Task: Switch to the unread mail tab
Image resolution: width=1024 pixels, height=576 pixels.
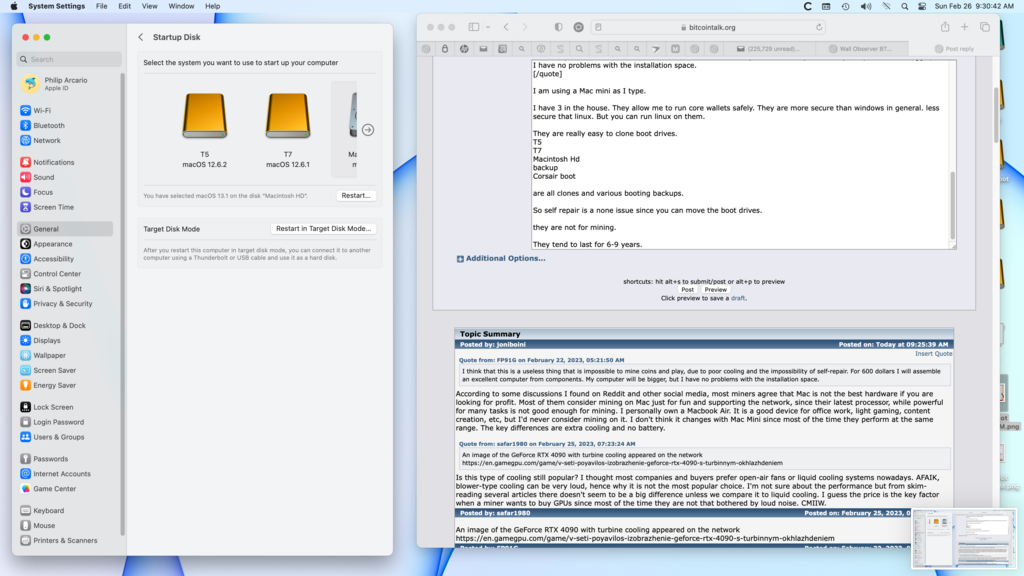Action: pos(769,48)
